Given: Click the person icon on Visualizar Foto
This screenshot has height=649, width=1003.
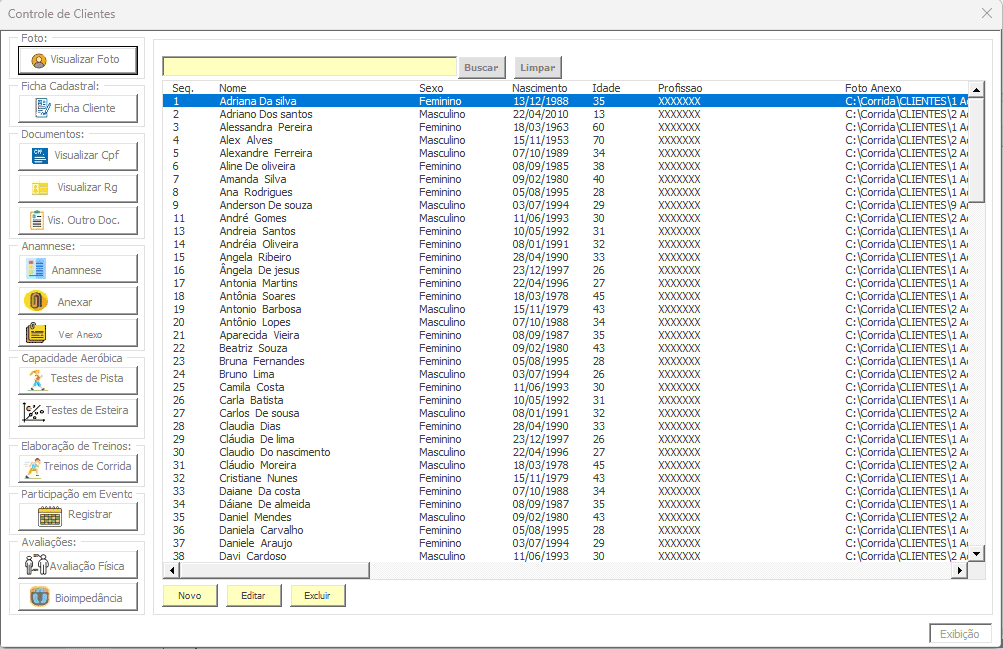Looking at the screenshot, I should coord(39,60).
